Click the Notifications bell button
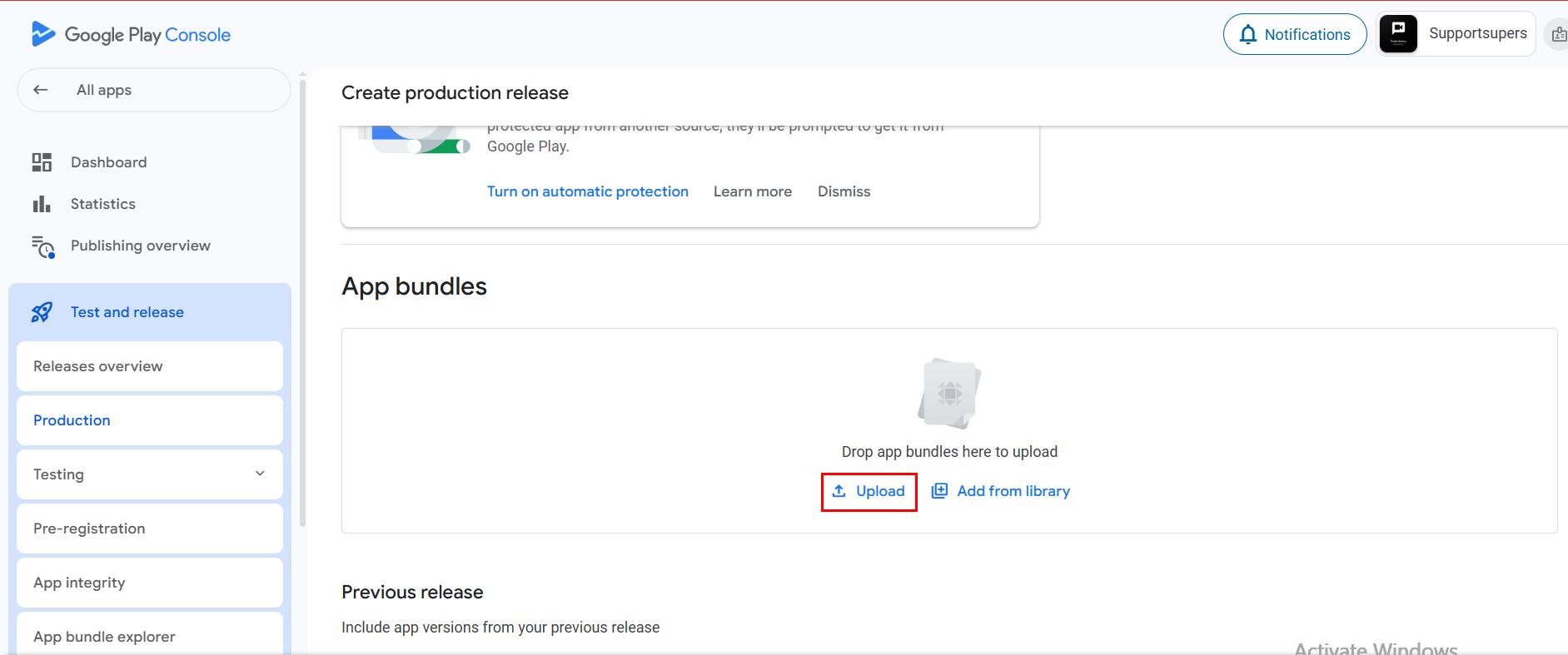Image resolution: width=1568 pixels, height=655 pixels. pyautogui.click(x=1294, y=34)
